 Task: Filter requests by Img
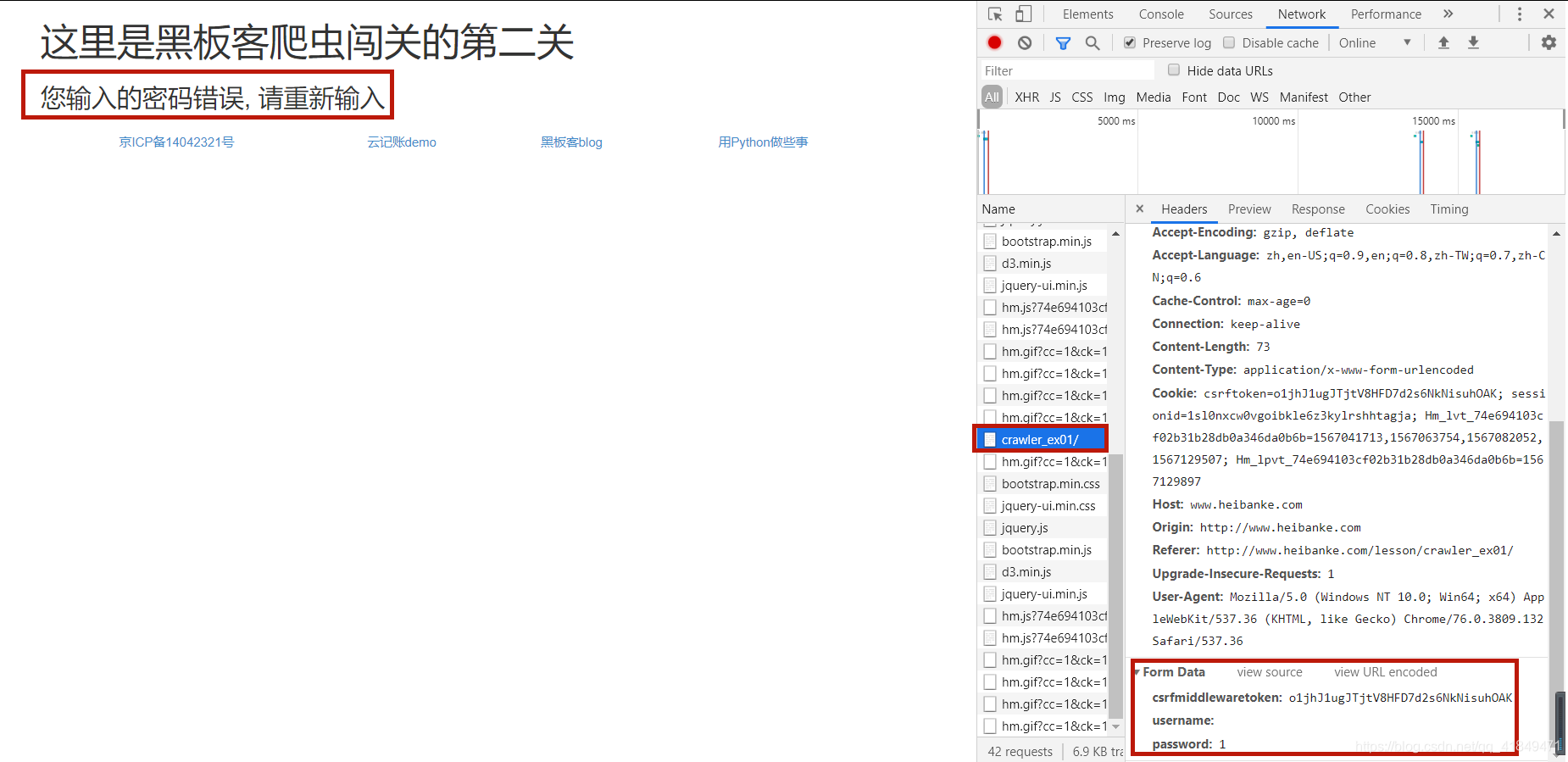1115,97
